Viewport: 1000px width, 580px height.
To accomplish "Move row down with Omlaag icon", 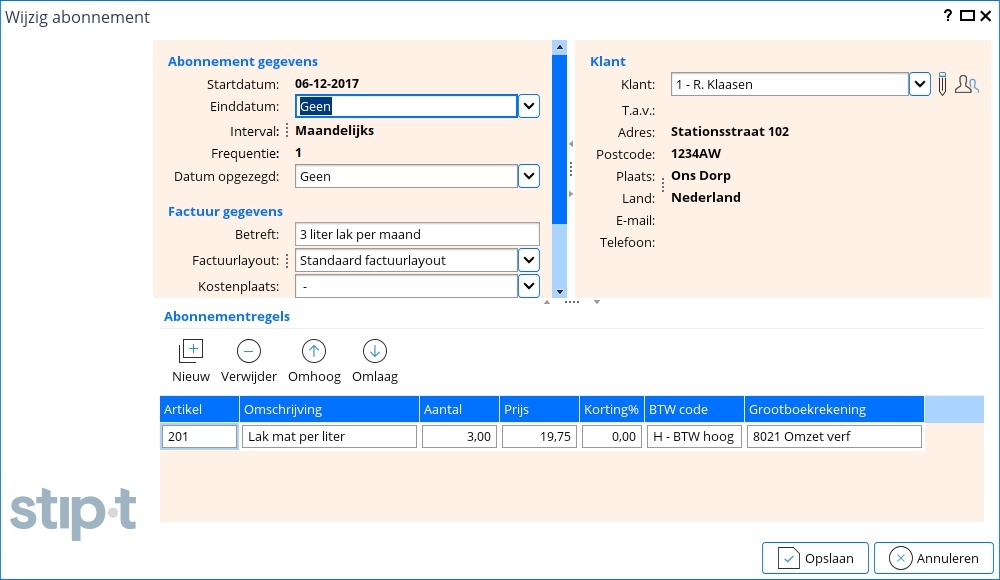I will (x=374, y=351).
